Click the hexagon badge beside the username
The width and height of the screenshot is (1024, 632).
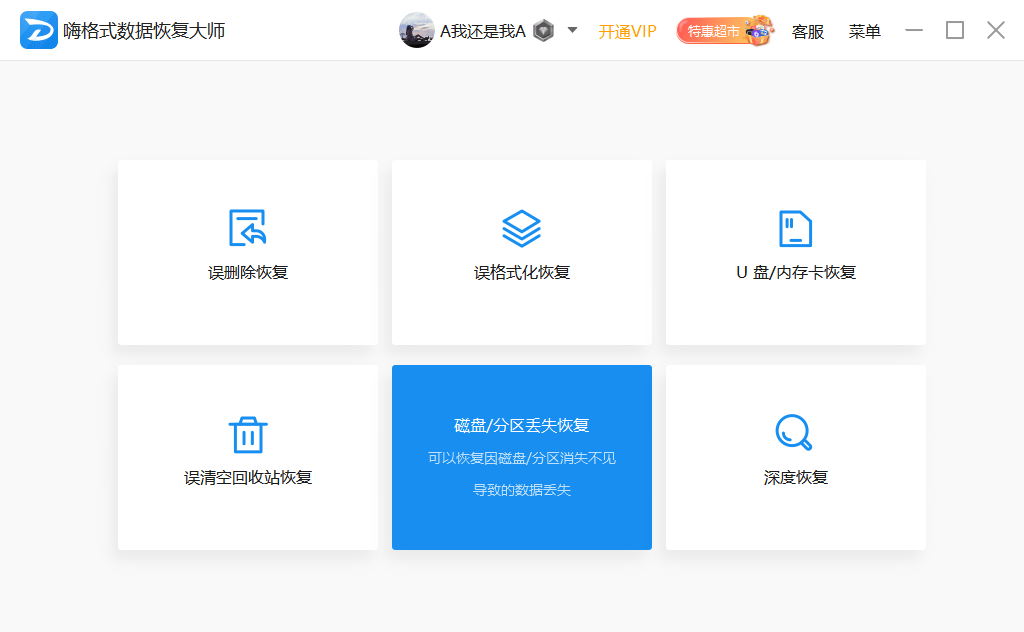(x=543, y=30)
